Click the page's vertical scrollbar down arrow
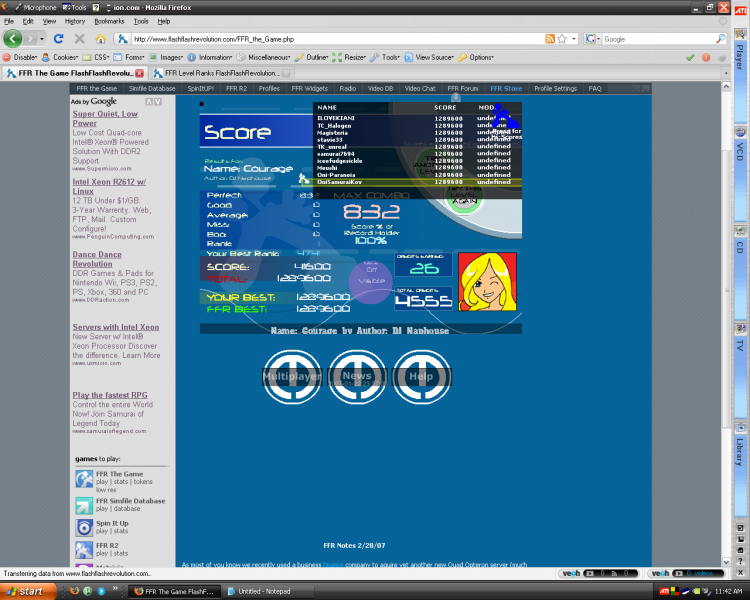 point(726,562)
